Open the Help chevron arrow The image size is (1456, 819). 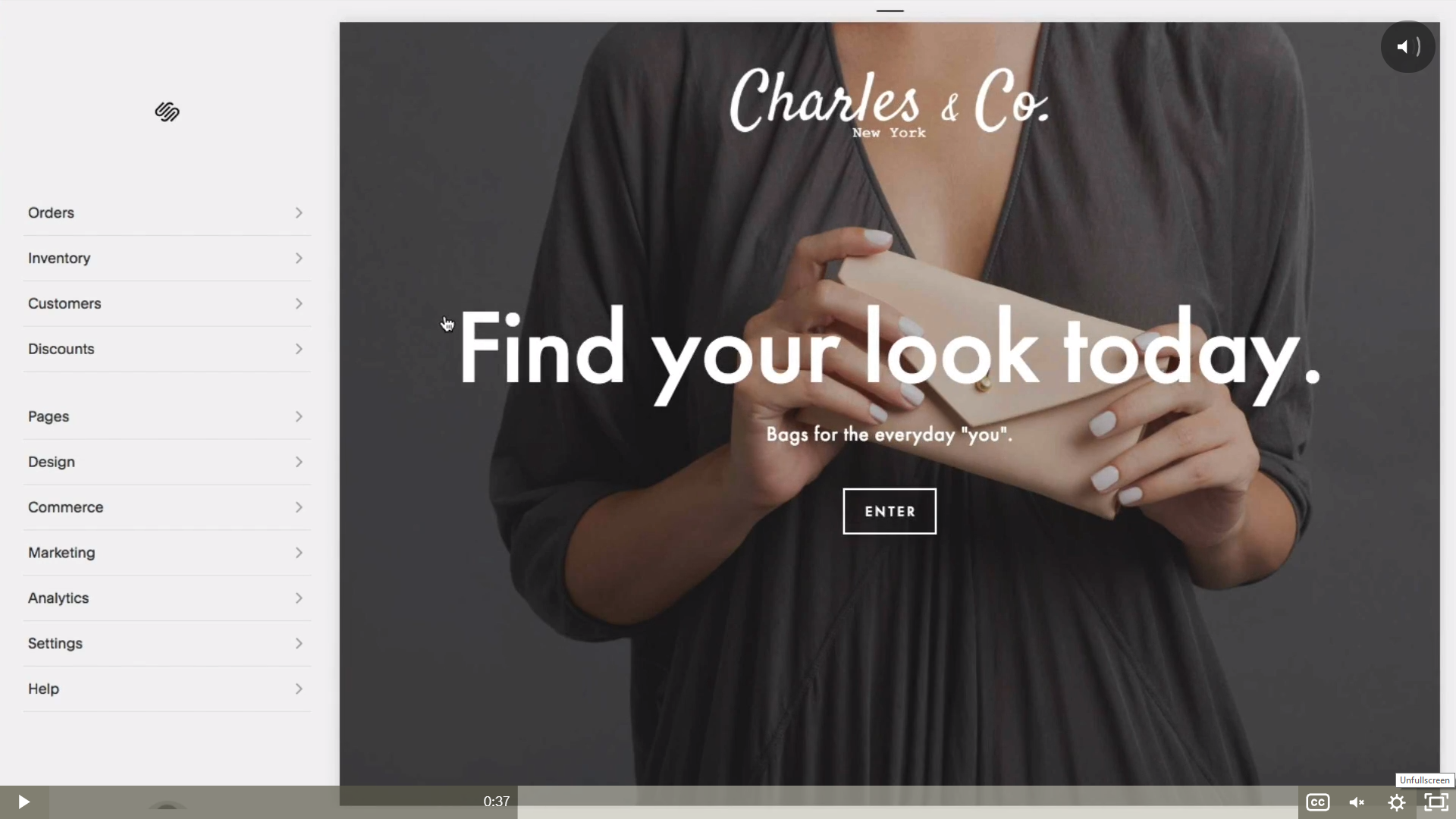(299, 689)
